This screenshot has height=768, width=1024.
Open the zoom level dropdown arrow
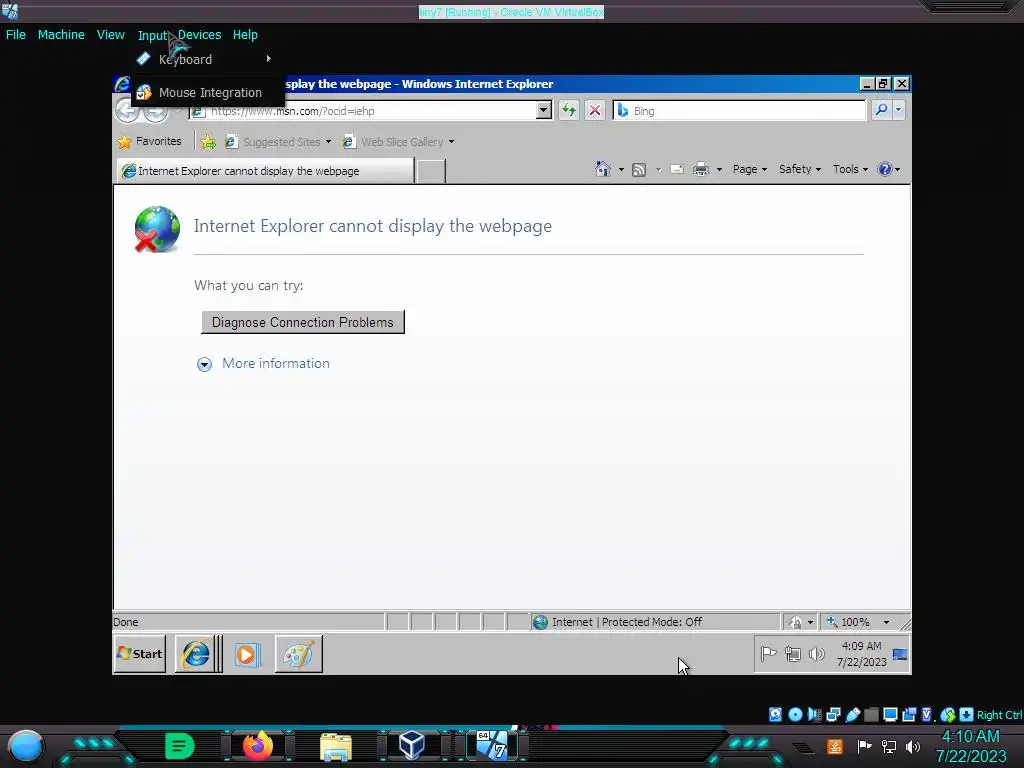pos(886,622)
